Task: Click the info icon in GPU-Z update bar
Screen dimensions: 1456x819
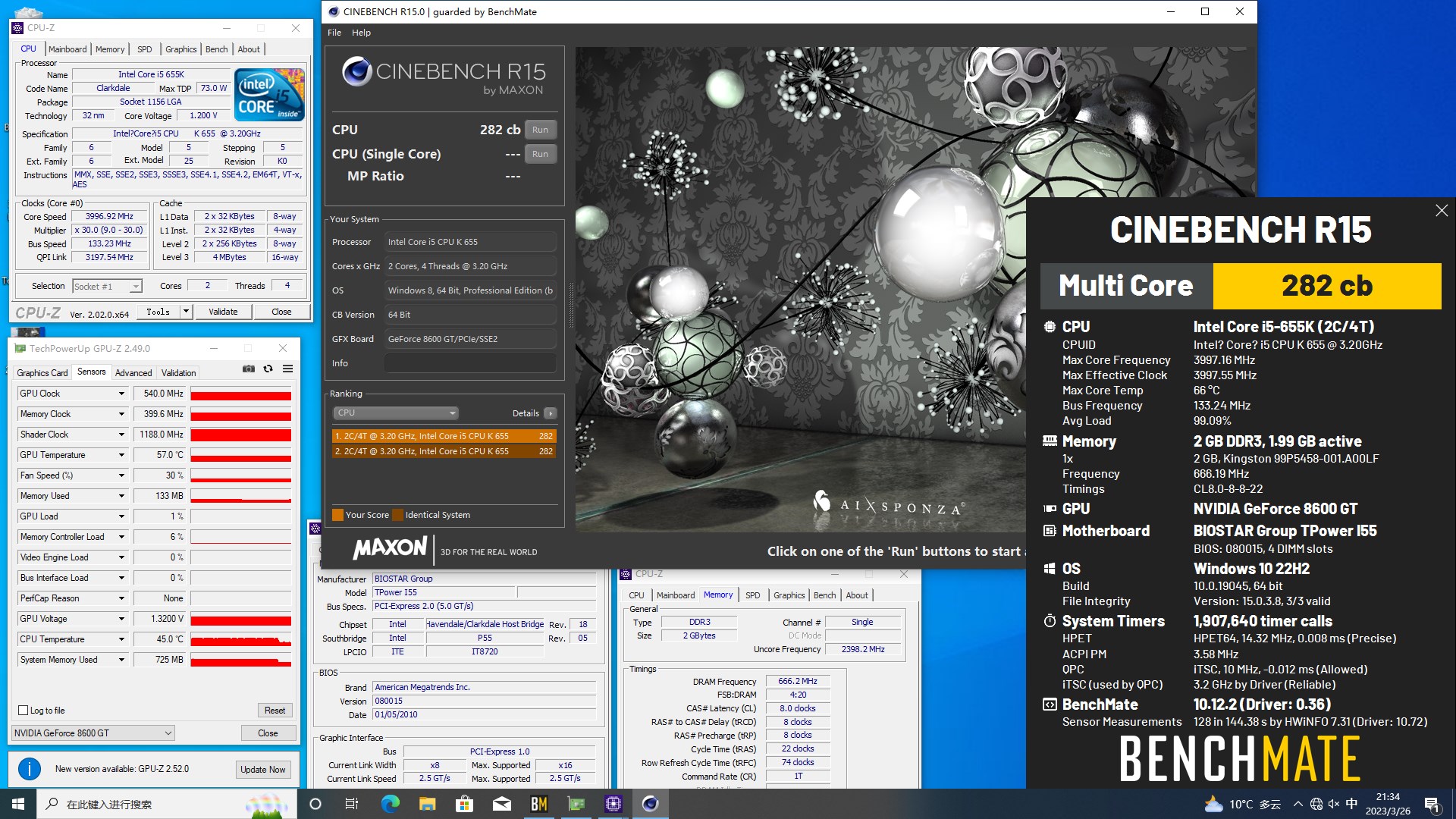Action: coord(29,769)
